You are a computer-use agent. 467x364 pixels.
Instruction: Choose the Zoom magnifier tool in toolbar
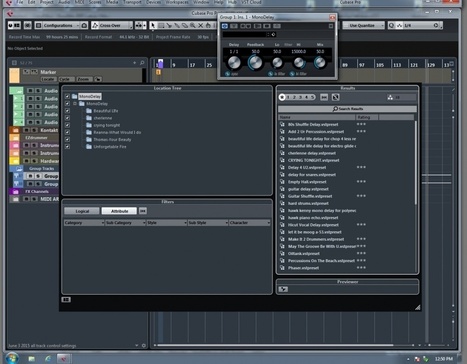click(x=193, y=25)
